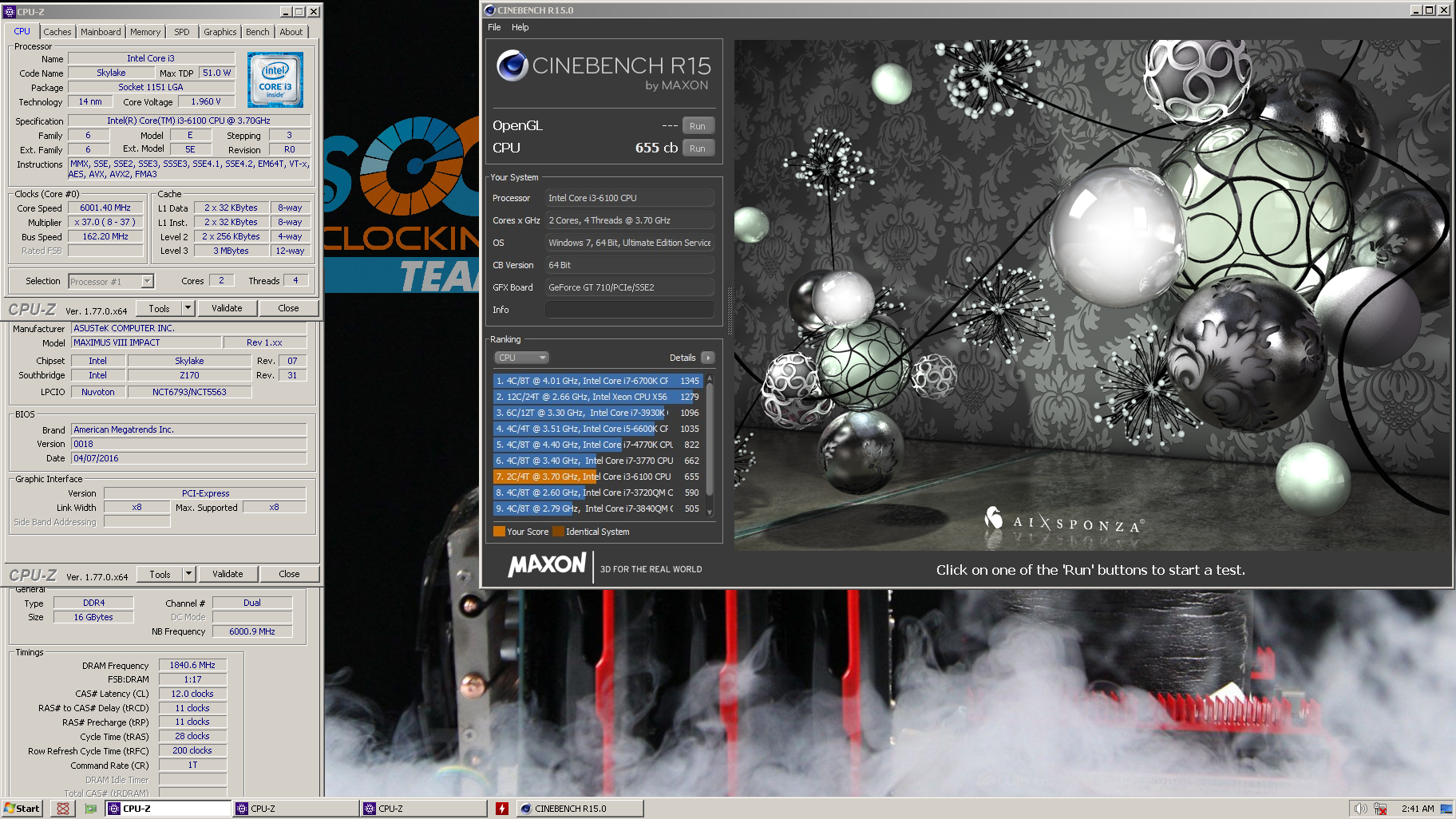Open the CPU ranking type dropdown

pos(522,358)
